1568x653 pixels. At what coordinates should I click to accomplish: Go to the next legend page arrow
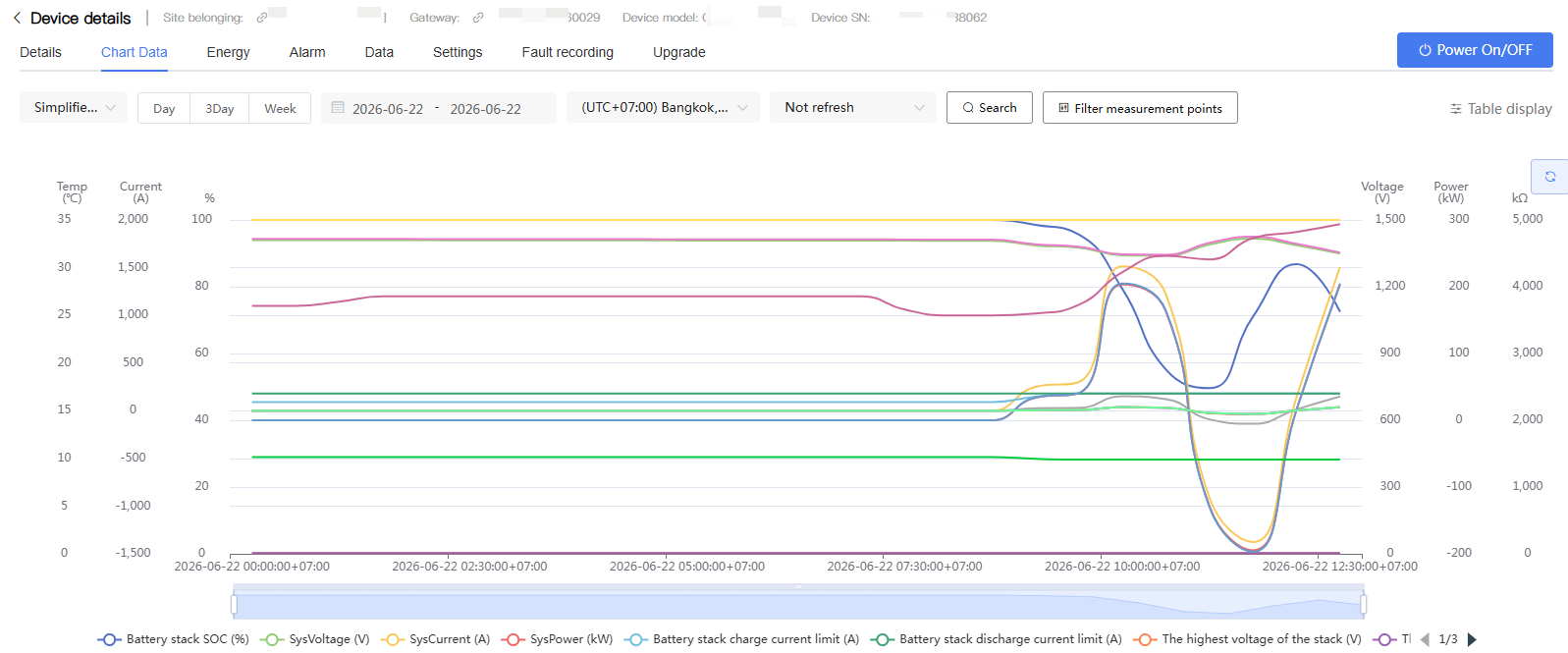1472,639
